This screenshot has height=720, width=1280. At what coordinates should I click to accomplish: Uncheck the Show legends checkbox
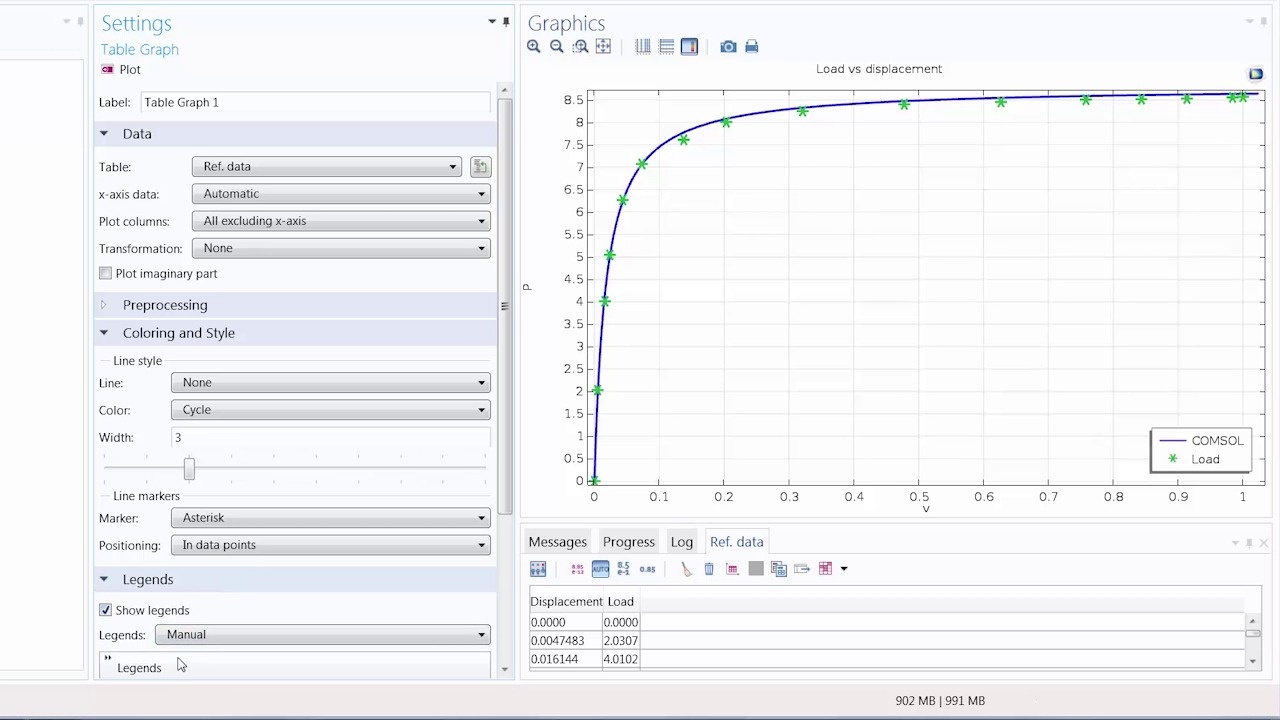(x=105, y=610)
